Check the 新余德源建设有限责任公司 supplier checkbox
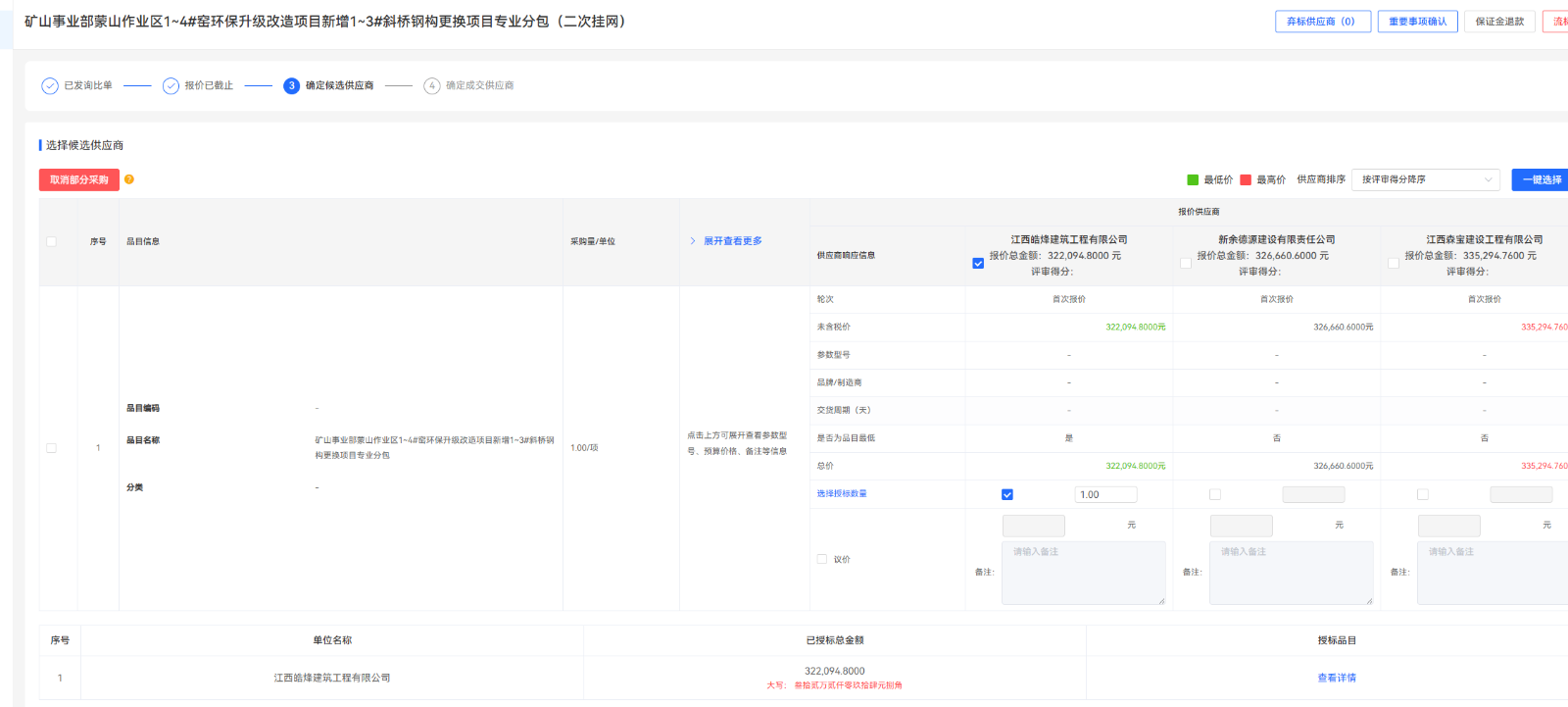 [1186, 263]
